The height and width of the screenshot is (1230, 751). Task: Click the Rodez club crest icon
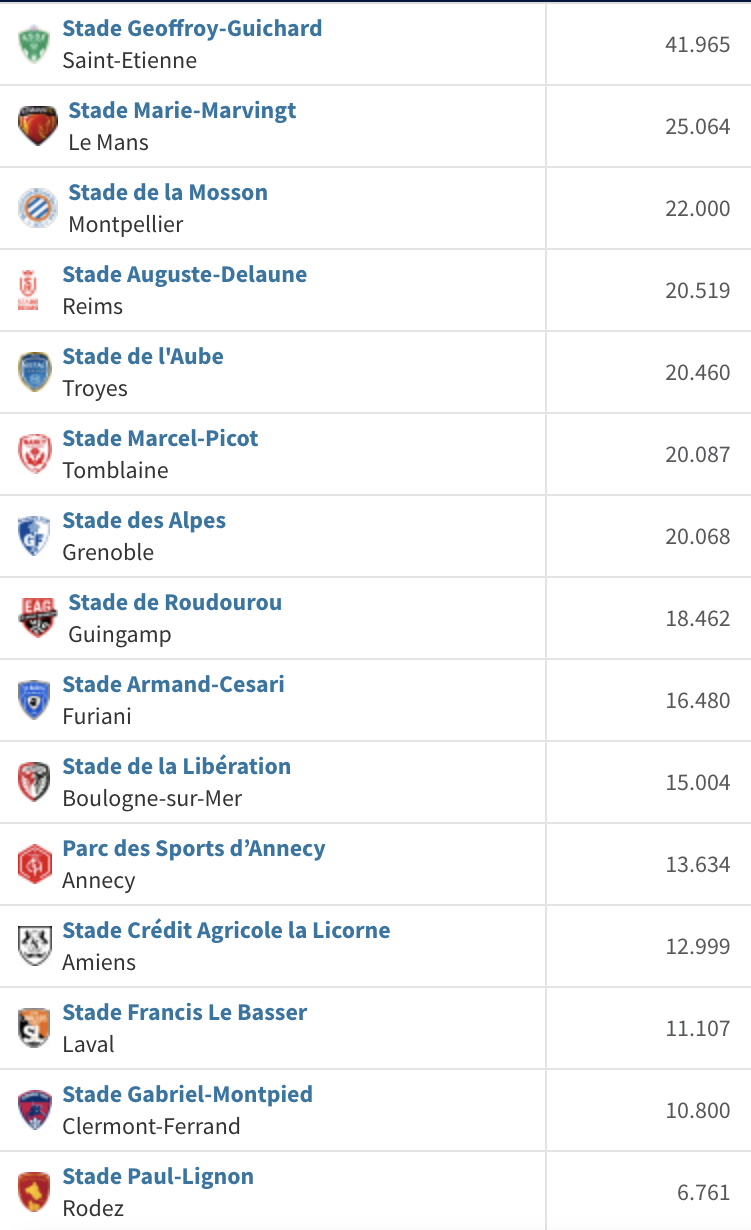coord(34,1192)
